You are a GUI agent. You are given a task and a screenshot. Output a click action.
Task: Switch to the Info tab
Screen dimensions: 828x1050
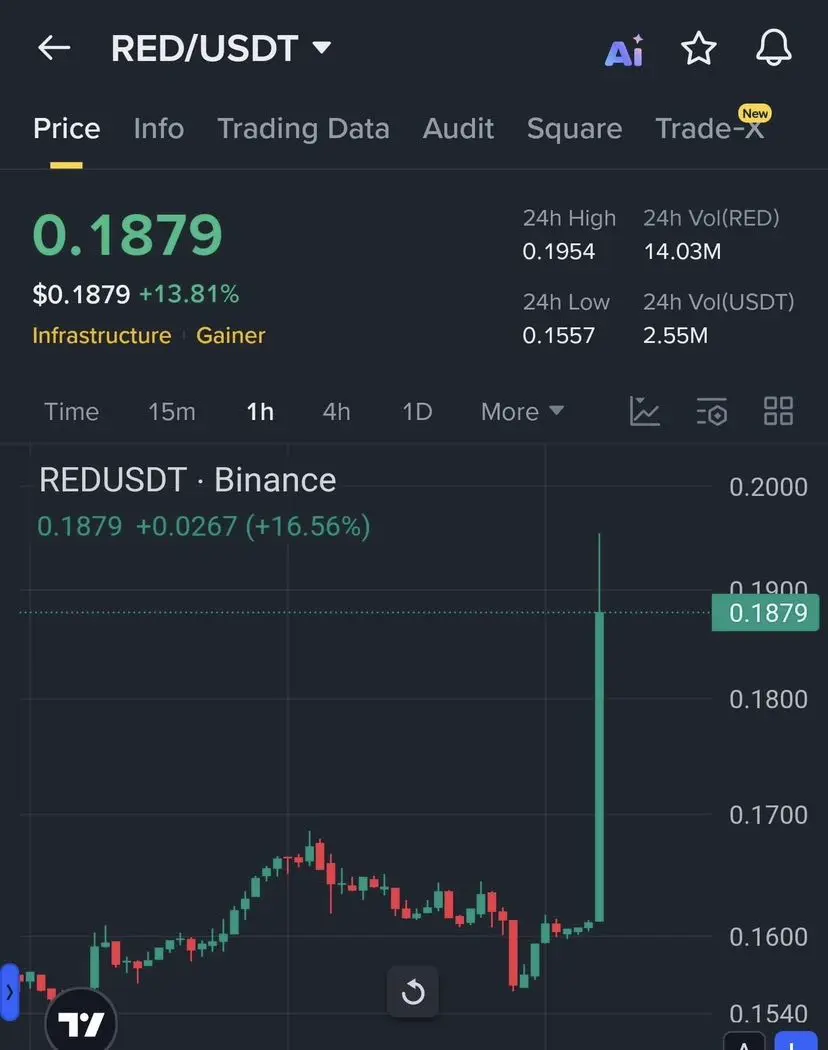tap(159, 129)
